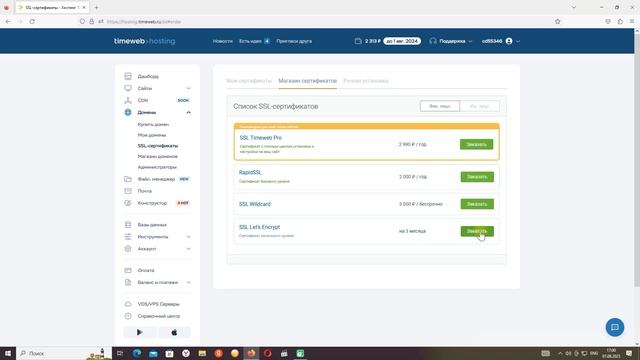The image size is (640, 360).
Task: Reload the page in the browser
Action: 32,22
